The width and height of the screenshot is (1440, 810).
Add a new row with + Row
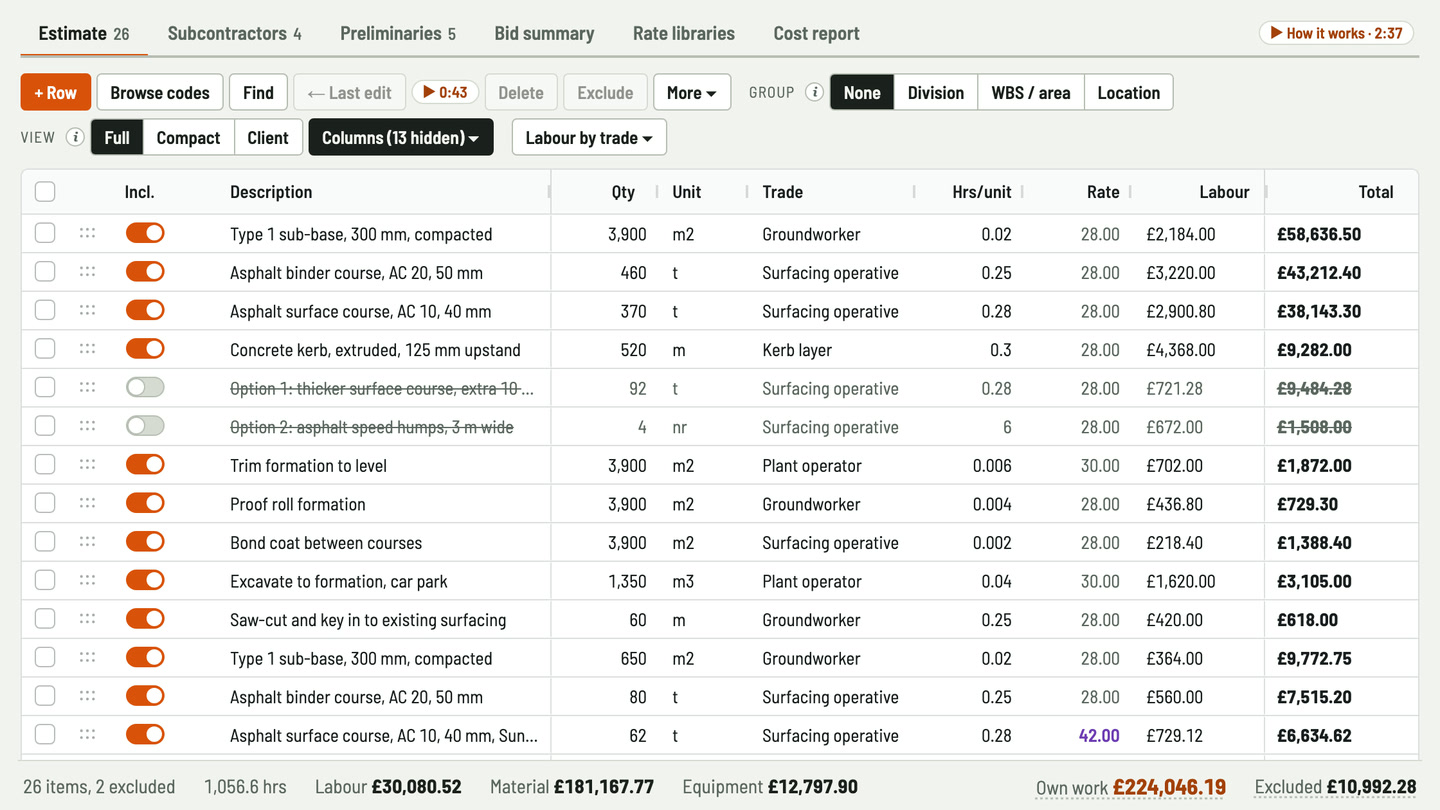tap(56, 93)
